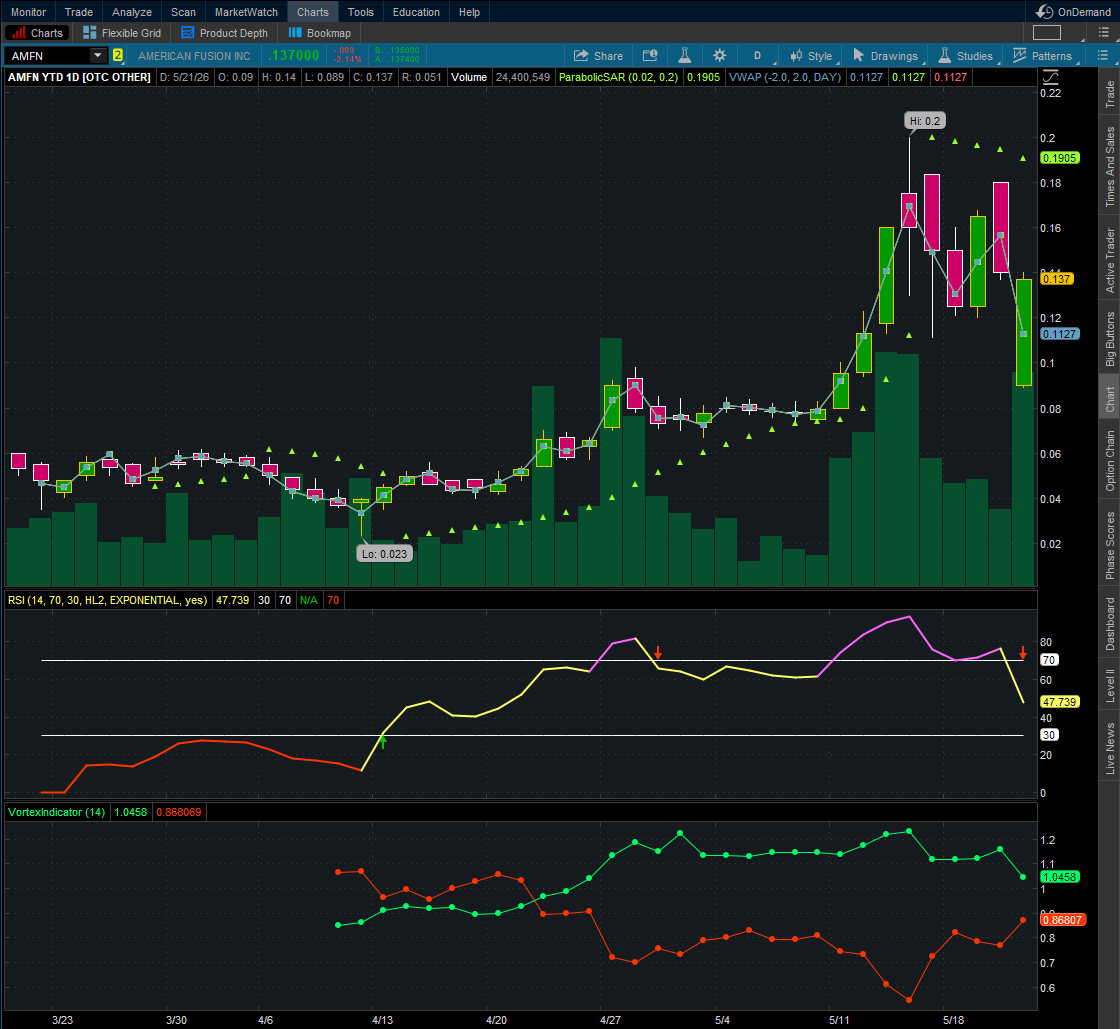Open the Monitor tab

click(28, 12)
